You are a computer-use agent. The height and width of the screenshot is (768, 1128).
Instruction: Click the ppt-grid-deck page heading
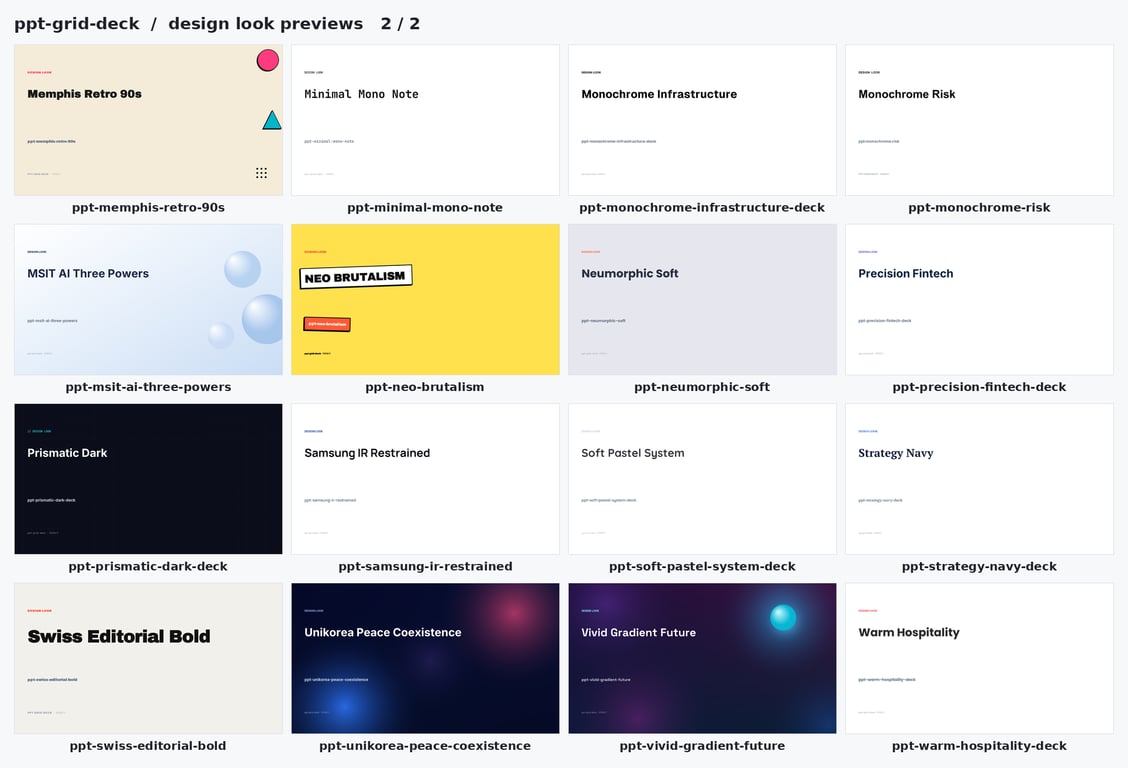77,24
